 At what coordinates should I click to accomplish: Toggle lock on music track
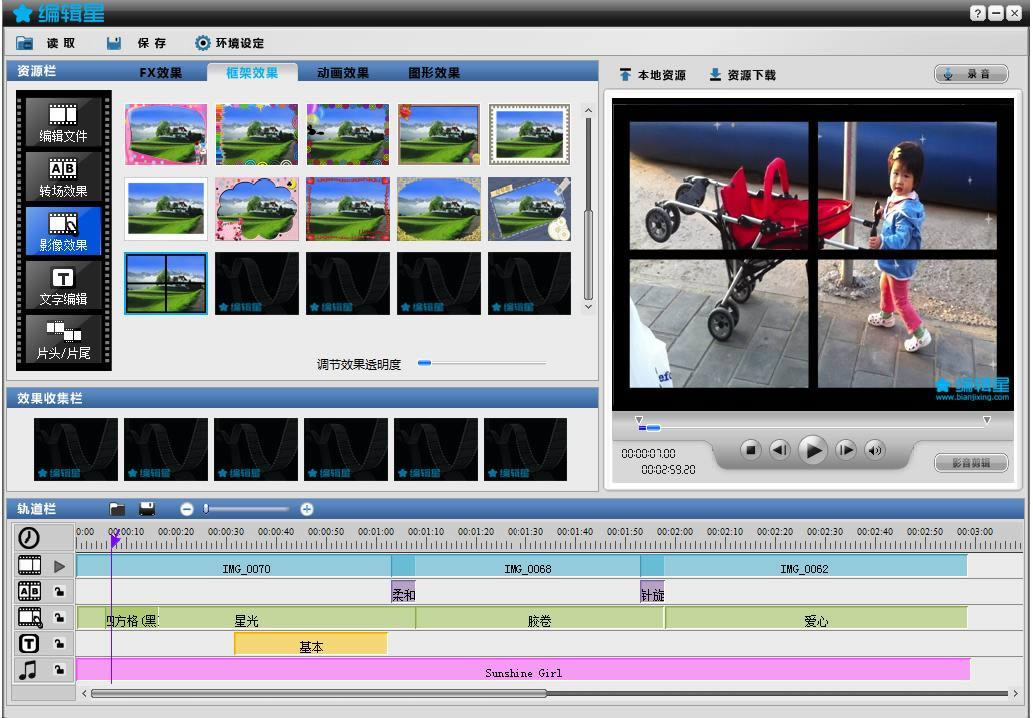[x=59, y=671]
